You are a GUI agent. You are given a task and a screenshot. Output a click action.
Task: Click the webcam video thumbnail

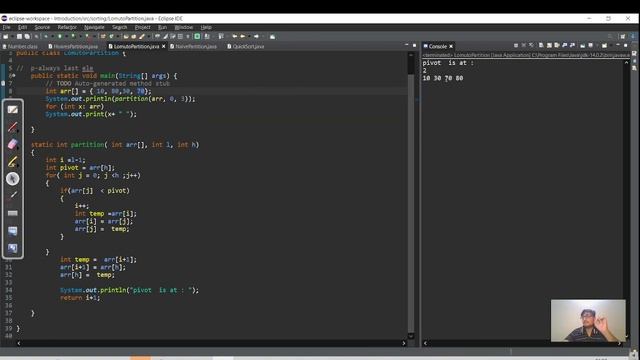click(588, 321)
